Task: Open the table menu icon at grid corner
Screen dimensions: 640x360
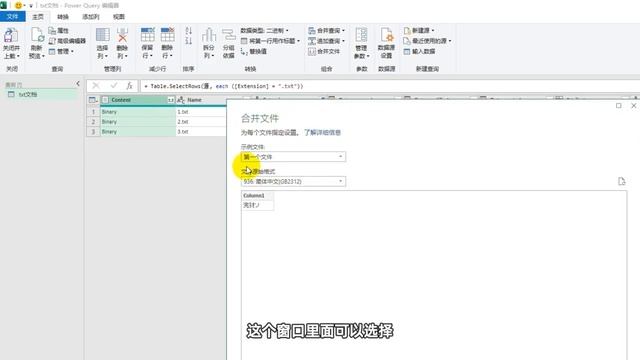Action: pos(93,100)
